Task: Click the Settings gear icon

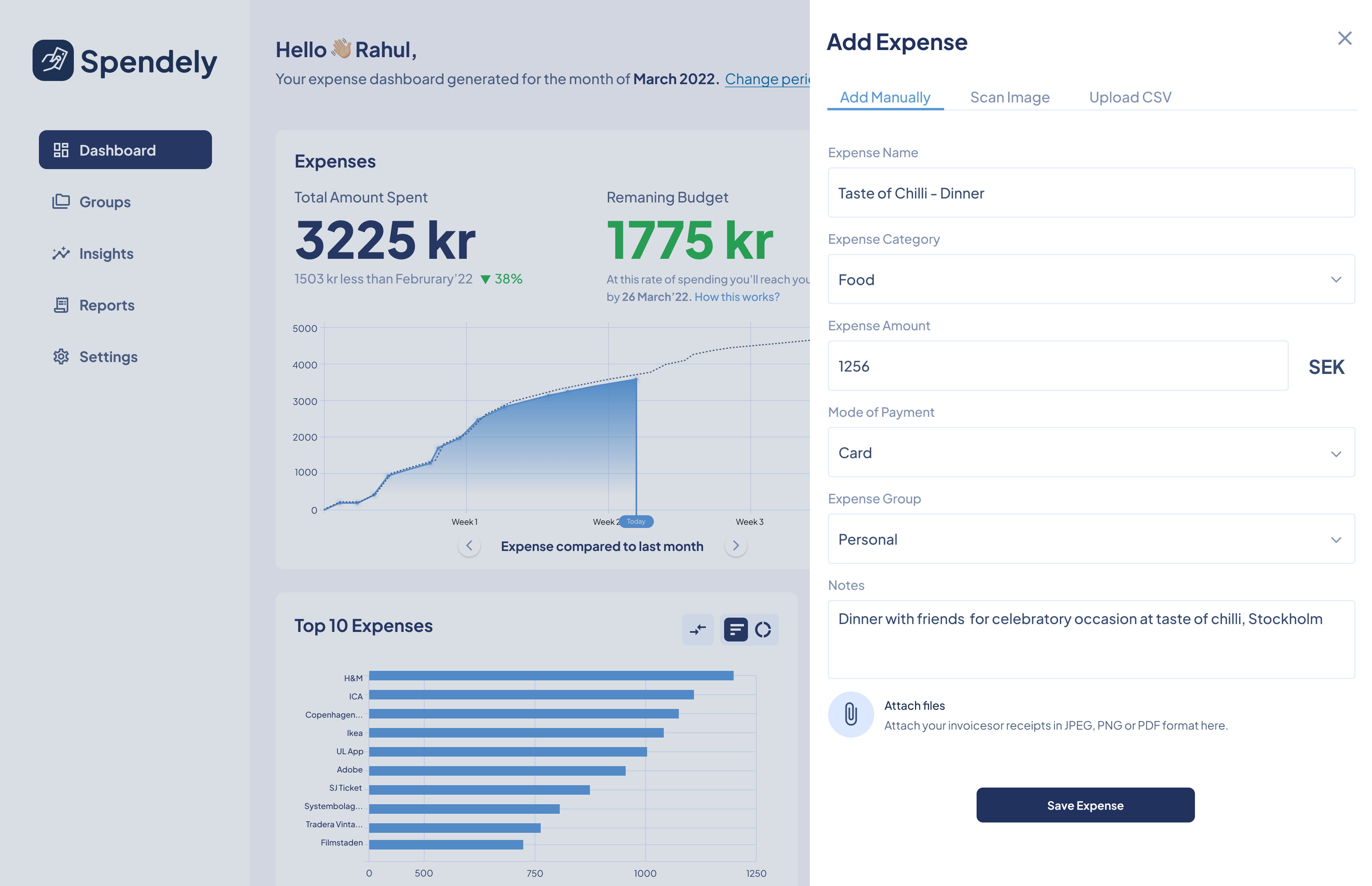Action: tap(61, 357)
